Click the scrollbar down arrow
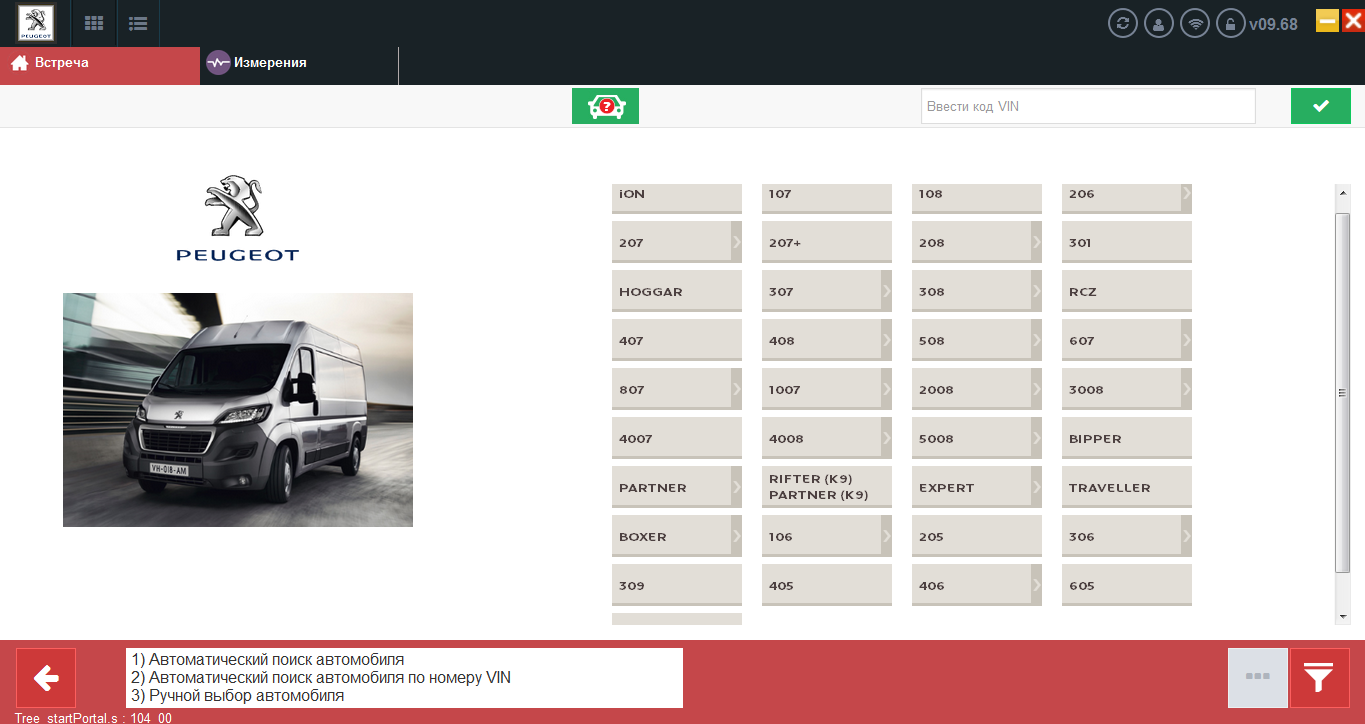Viewport: 1365px width, 724px height. 1343,617
